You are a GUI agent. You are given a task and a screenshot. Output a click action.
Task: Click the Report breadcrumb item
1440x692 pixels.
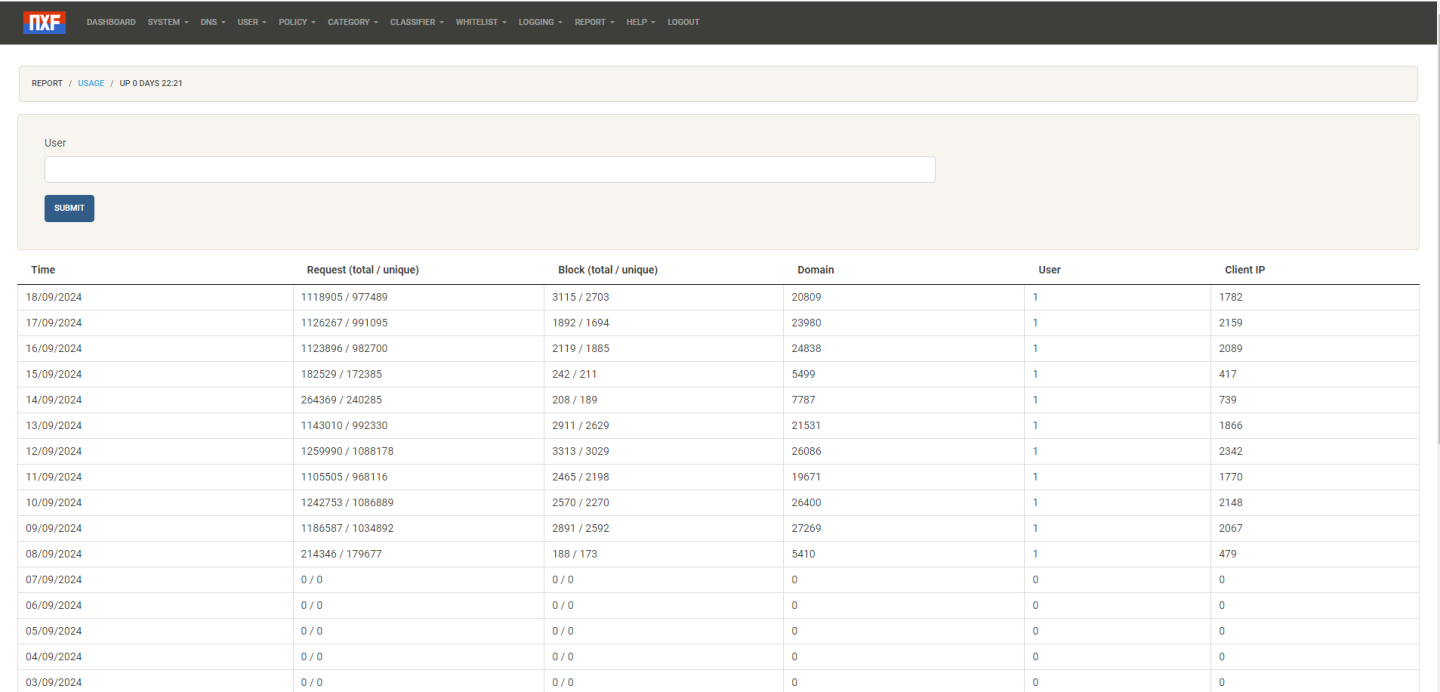47,83
